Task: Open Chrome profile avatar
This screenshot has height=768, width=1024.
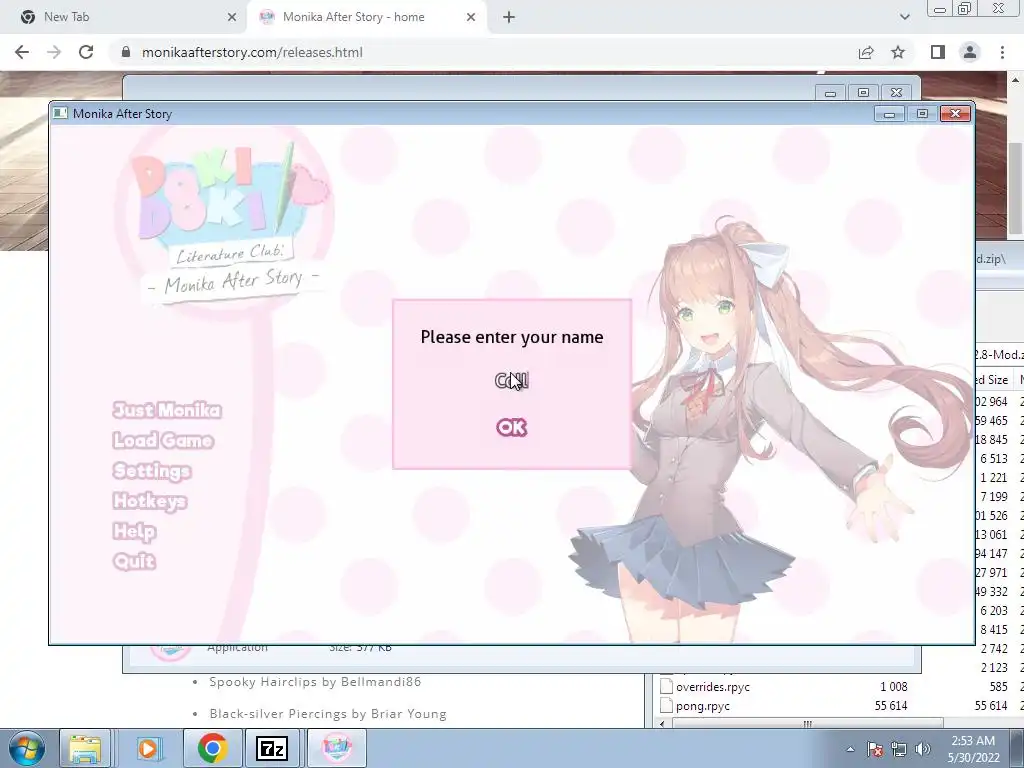Action: tap(970, 52)
